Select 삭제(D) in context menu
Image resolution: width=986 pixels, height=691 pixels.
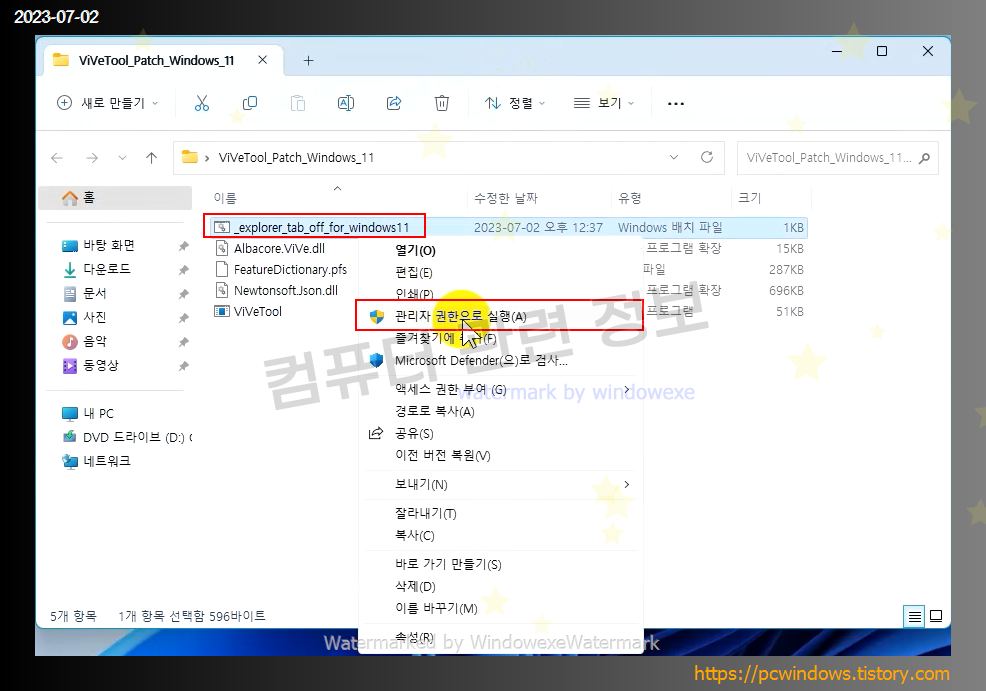(501, 586)
